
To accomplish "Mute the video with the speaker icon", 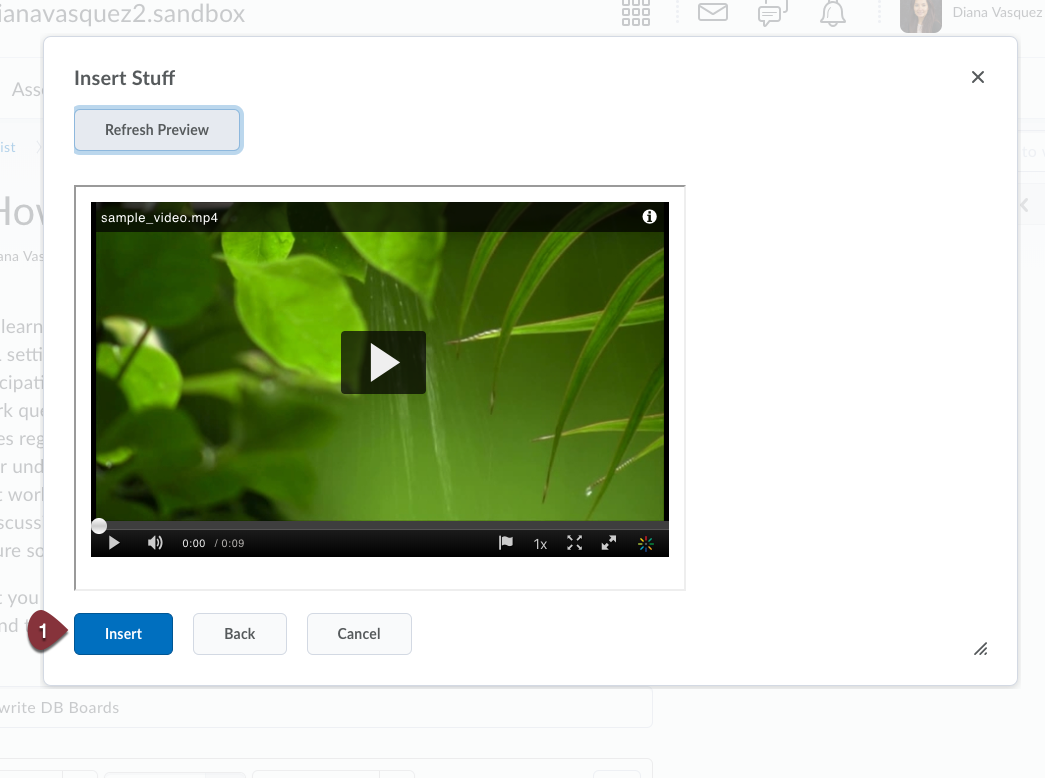I will coord(155,543).
